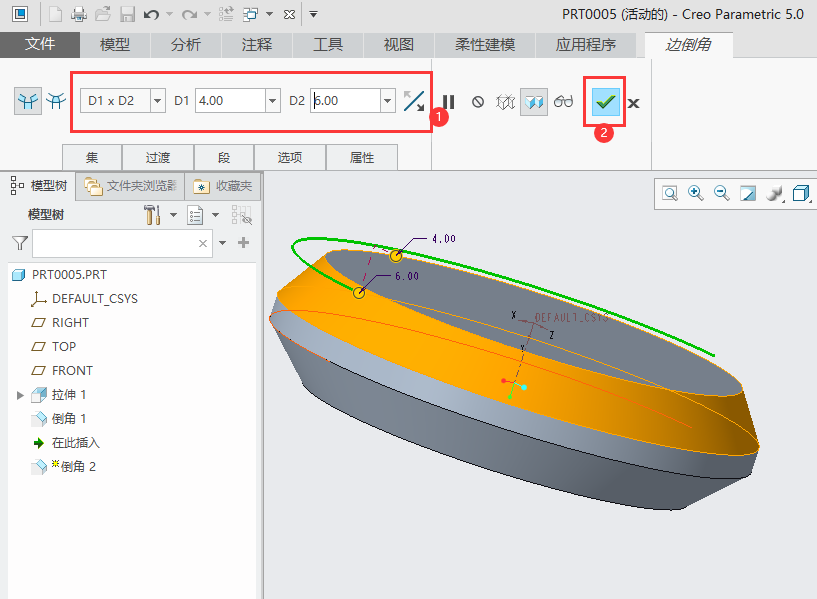Click the refit view icon
Screen dimensions: 817x599
(x=670, y=193)
